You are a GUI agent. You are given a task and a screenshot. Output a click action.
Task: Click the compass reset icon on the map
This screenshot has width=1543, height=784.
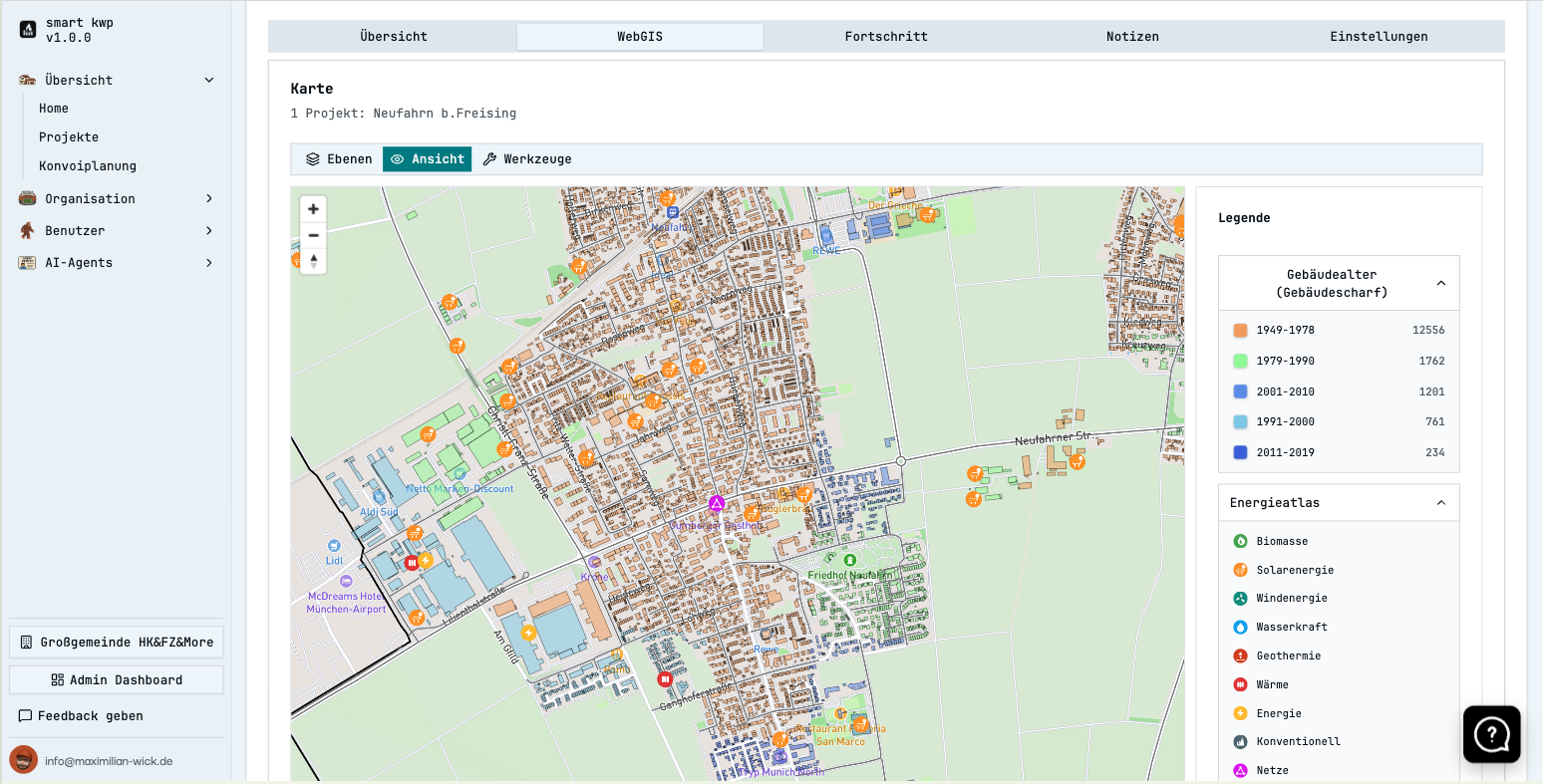coord(313,261)
